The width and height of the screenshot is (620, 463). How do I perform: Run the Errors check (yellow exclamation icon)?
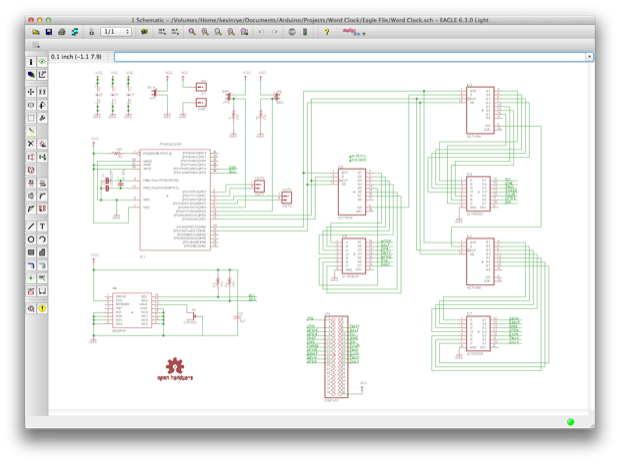coord(42,308)
